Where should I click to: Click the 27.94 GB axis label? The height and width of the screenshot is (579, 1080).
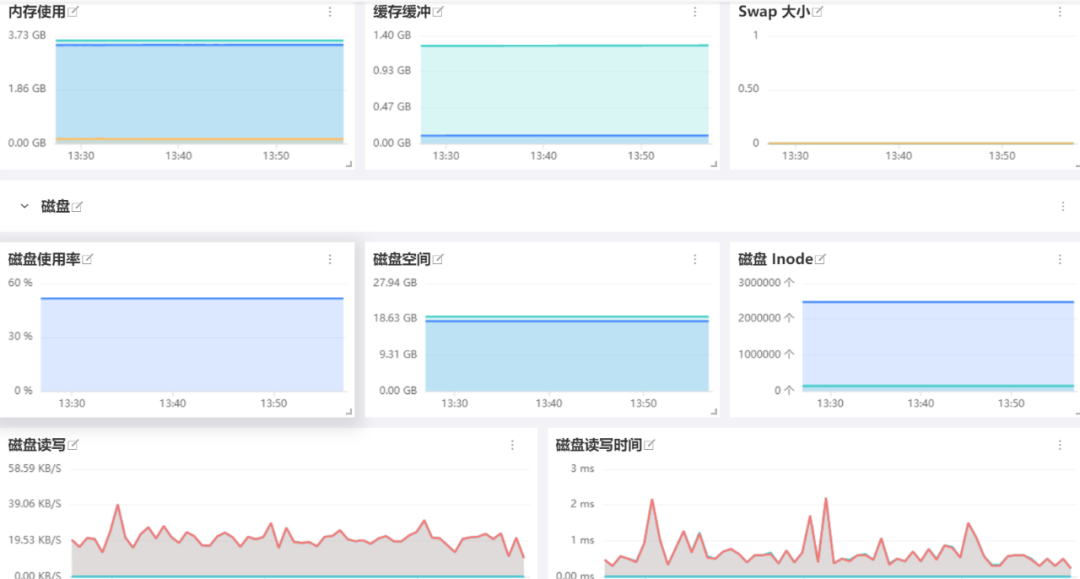pyautogui.click(x=395, y=282)
